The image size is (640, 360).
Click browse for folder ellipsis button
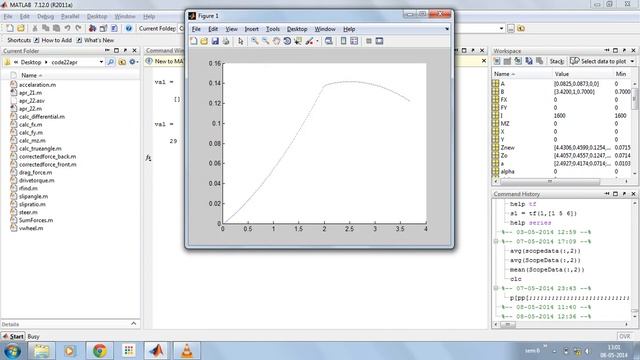click(511, 29)
